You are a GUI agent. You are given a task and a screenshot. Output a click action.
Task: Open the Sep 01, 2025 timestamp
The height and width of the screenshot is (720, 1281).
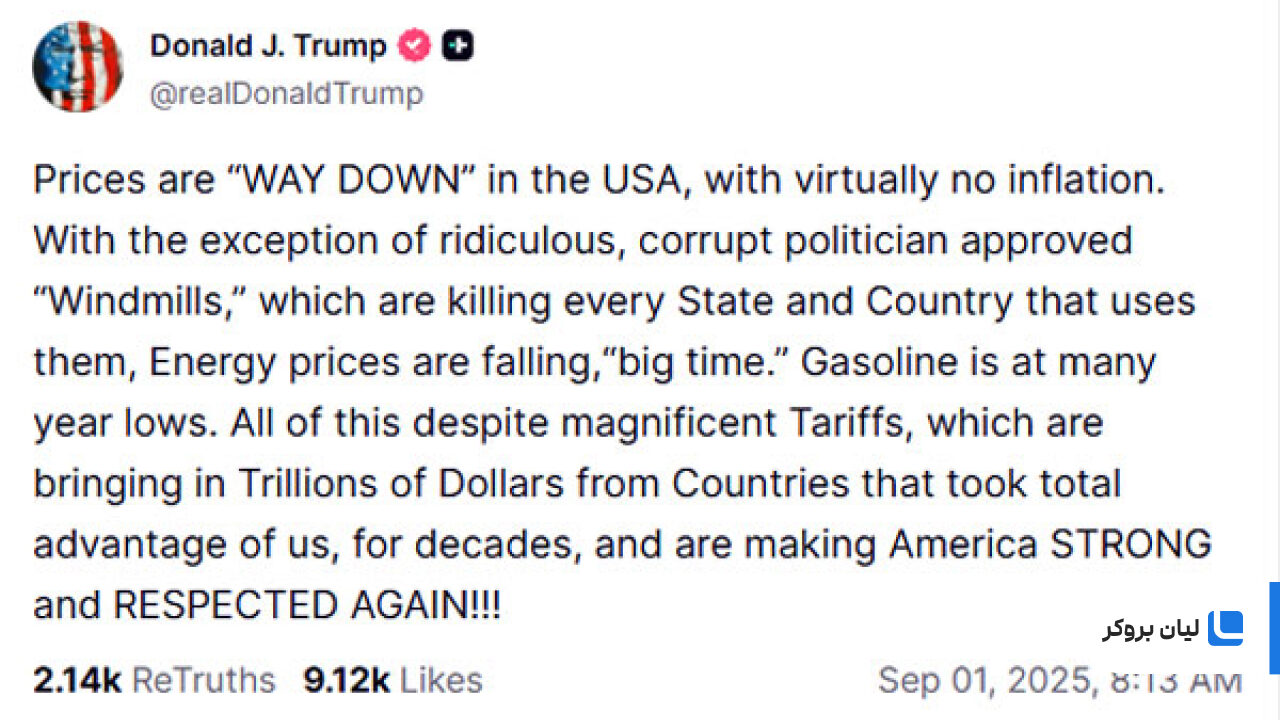(x=1060, y=681)
